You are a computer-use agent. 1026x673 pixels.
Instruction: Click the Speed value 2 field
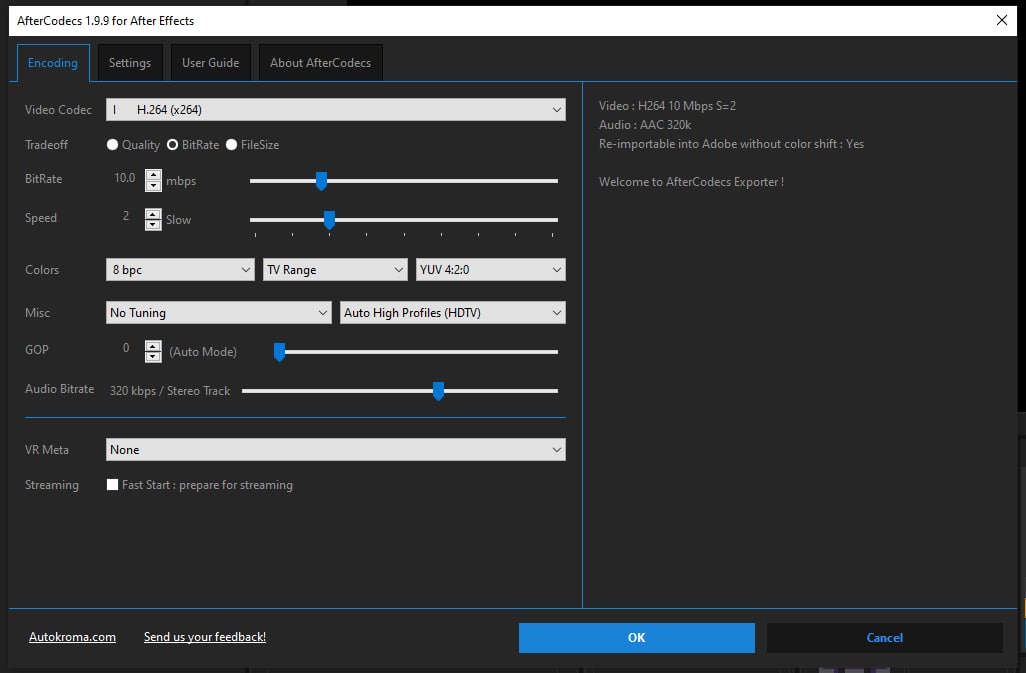[x=126, y=216]
